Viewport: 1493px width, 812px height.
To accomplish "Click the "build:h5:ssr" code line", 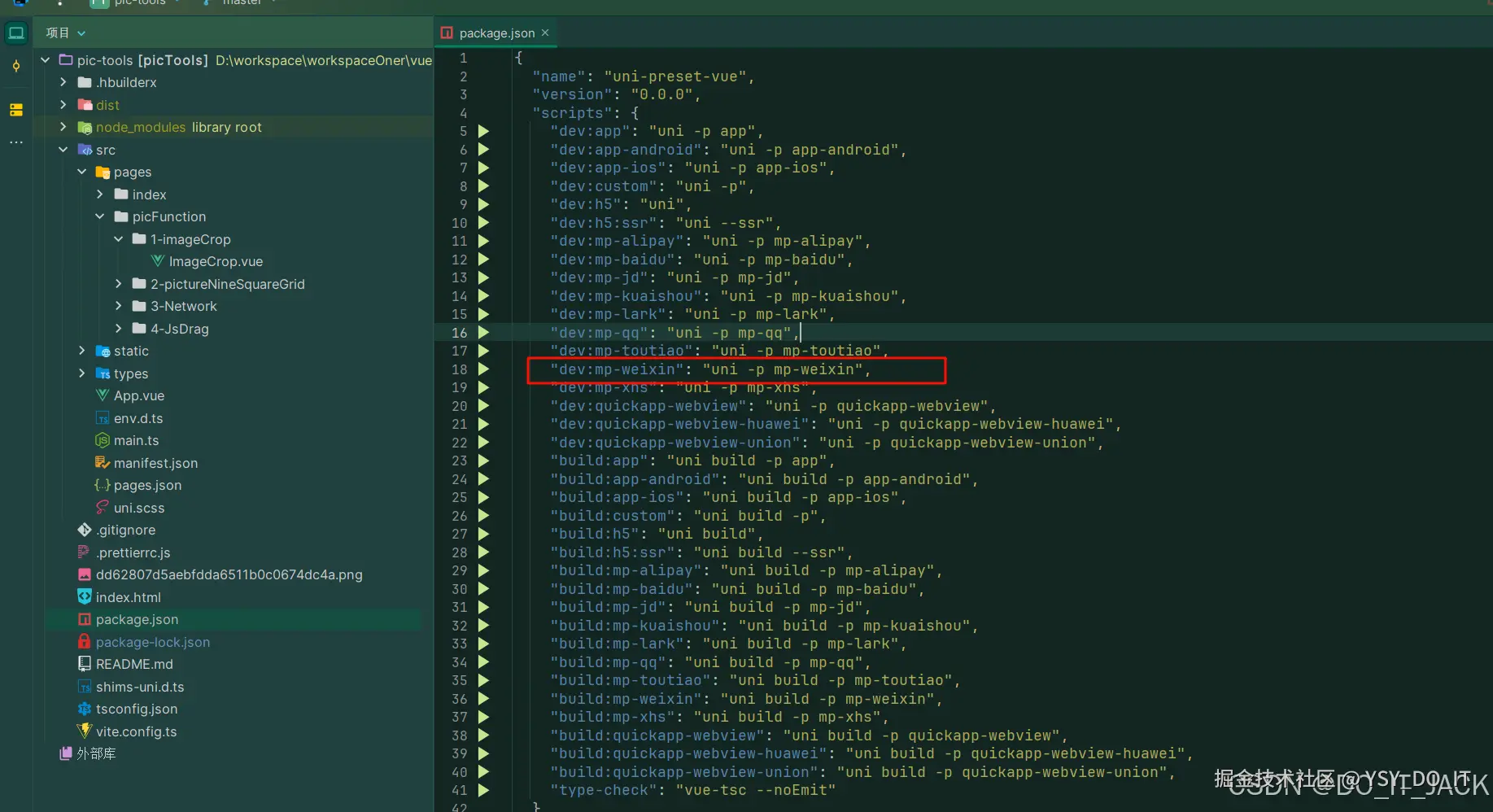I will pos(702,552).
